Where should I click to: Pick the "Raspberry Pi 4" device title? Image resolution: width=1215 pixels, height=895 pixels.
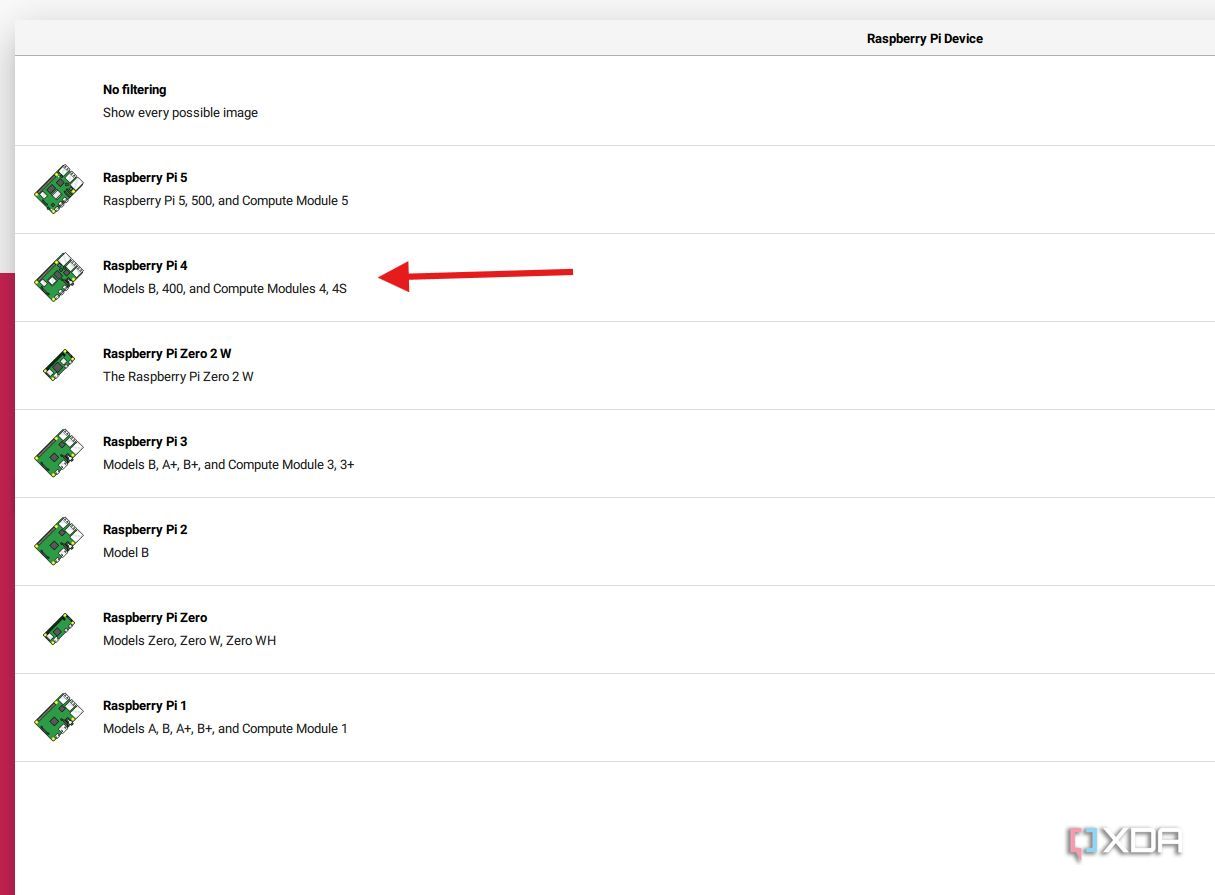[x=145, y=266]
